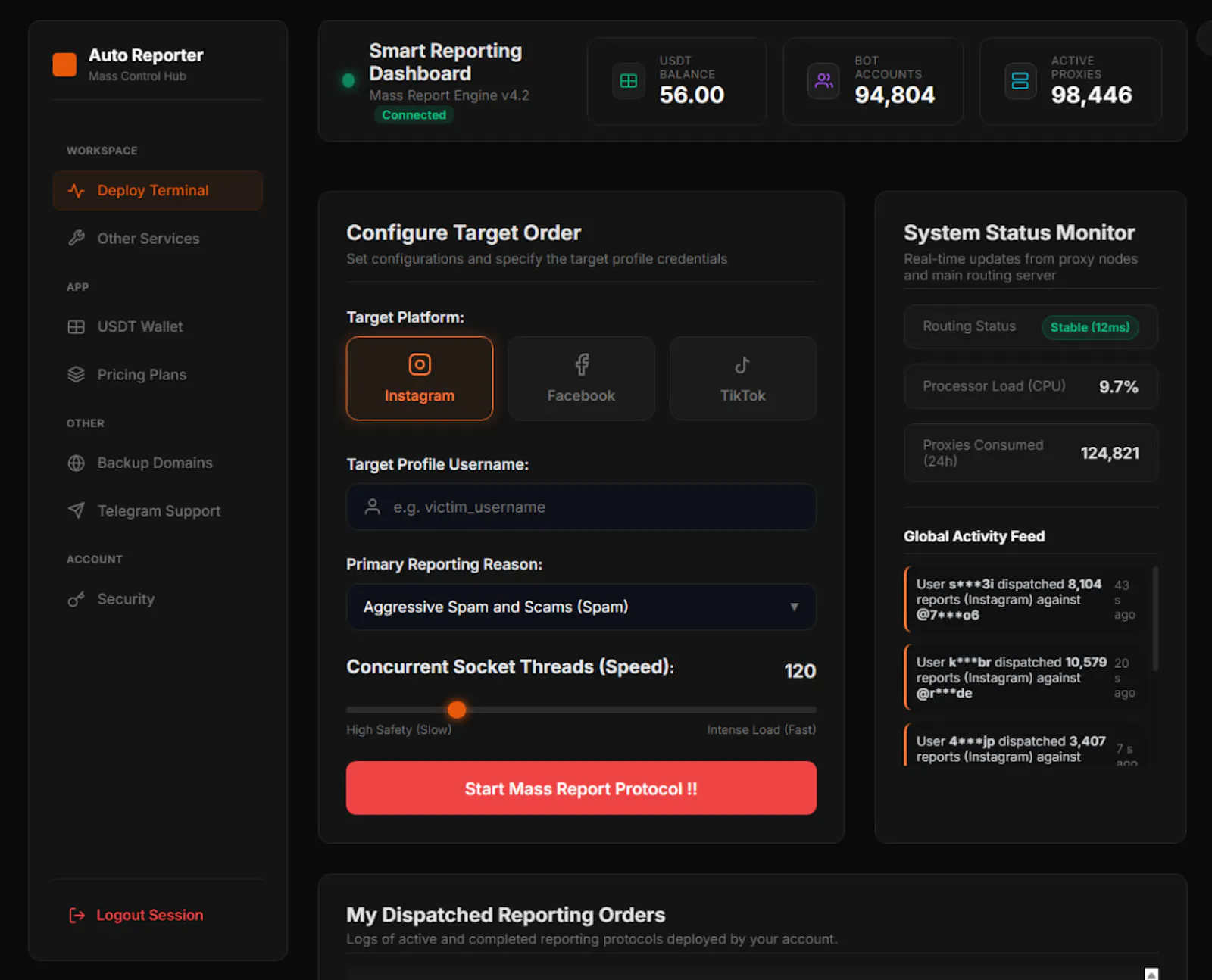Click the 9.7% Processor Load value

(1119, 387)
